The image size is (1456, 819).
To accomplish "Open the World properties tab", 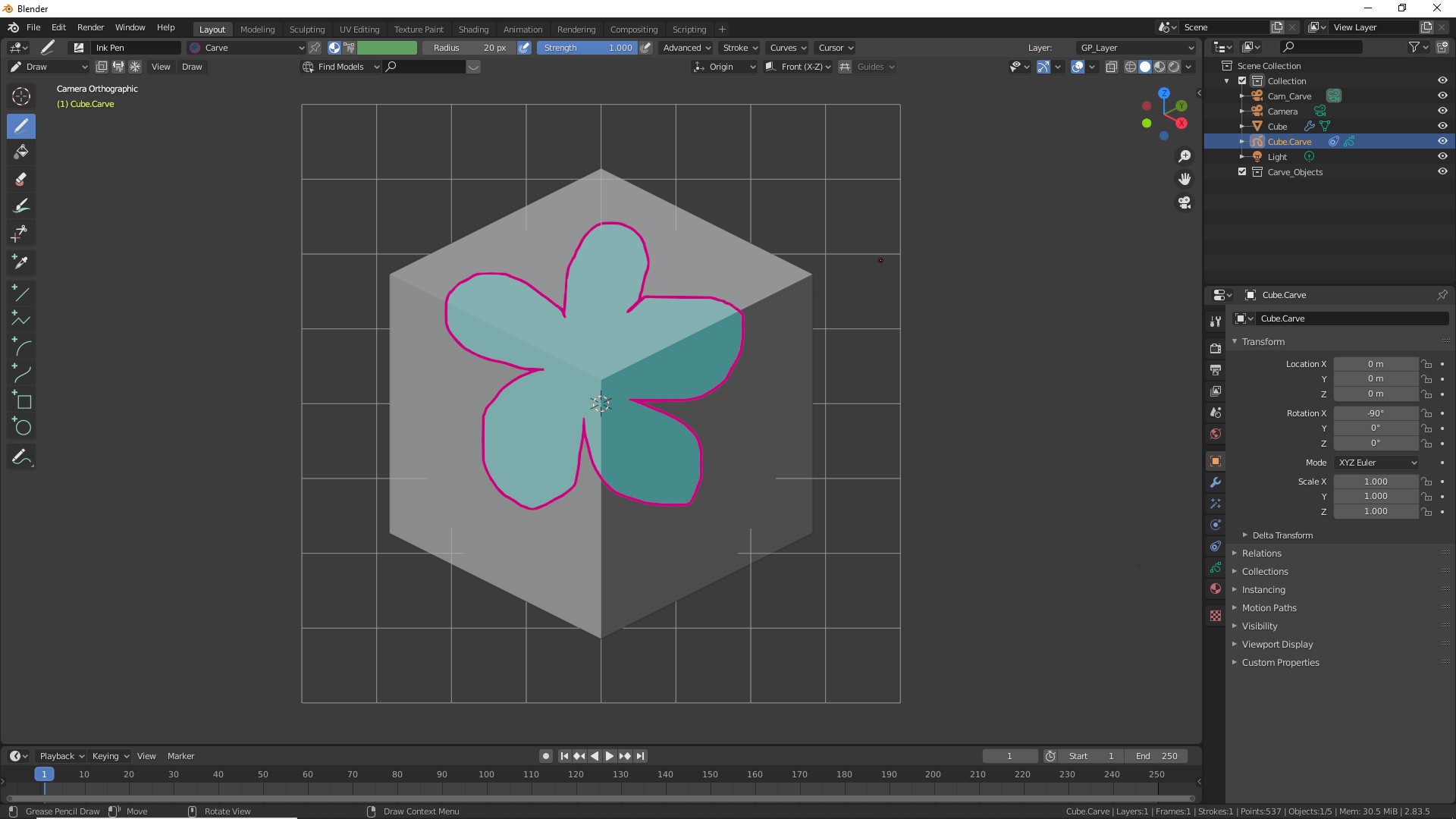I will pos(1216,434).
